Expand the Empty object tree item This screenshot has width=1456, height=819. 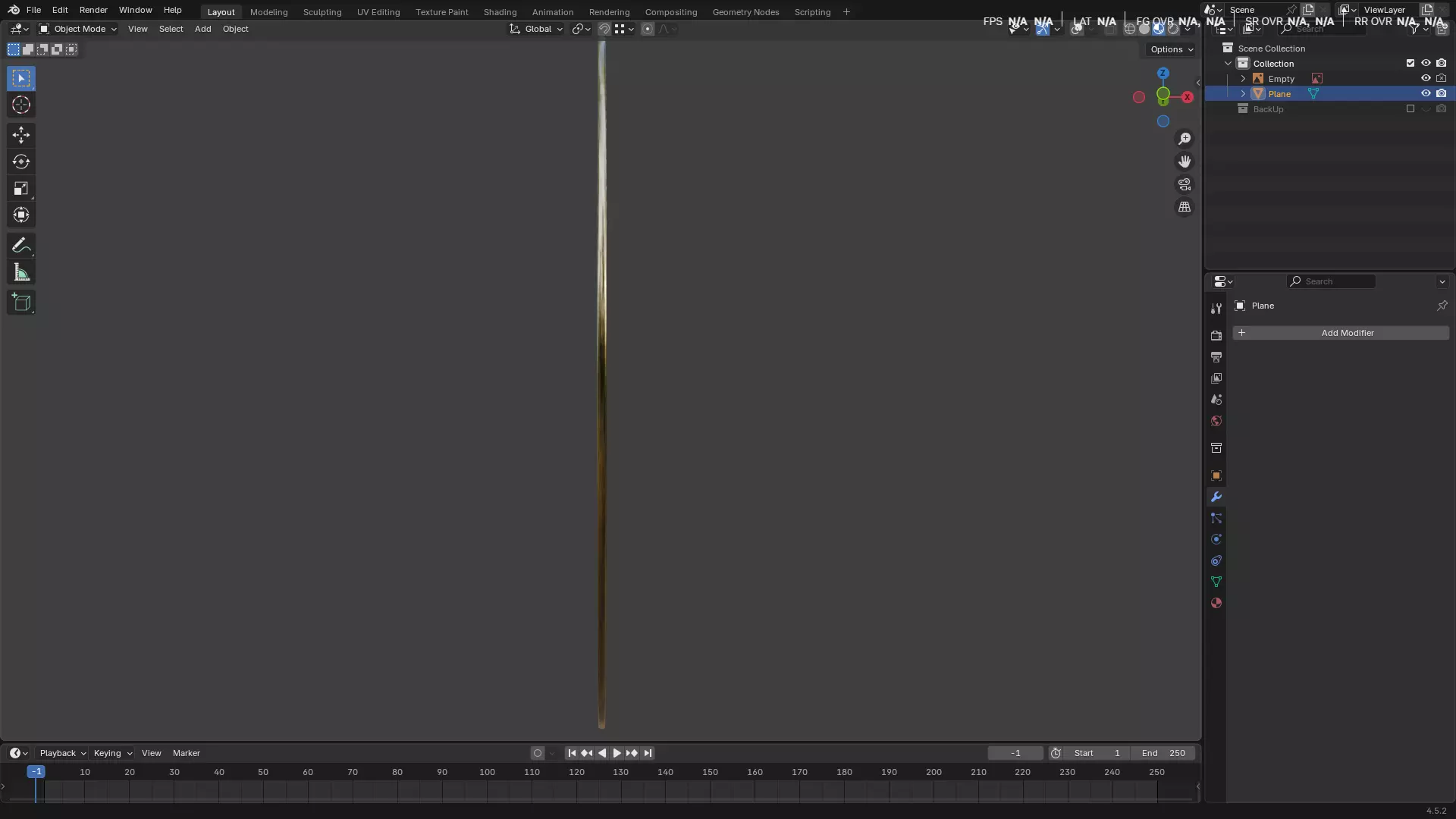pyautogui.click(x=1243, y=79)
